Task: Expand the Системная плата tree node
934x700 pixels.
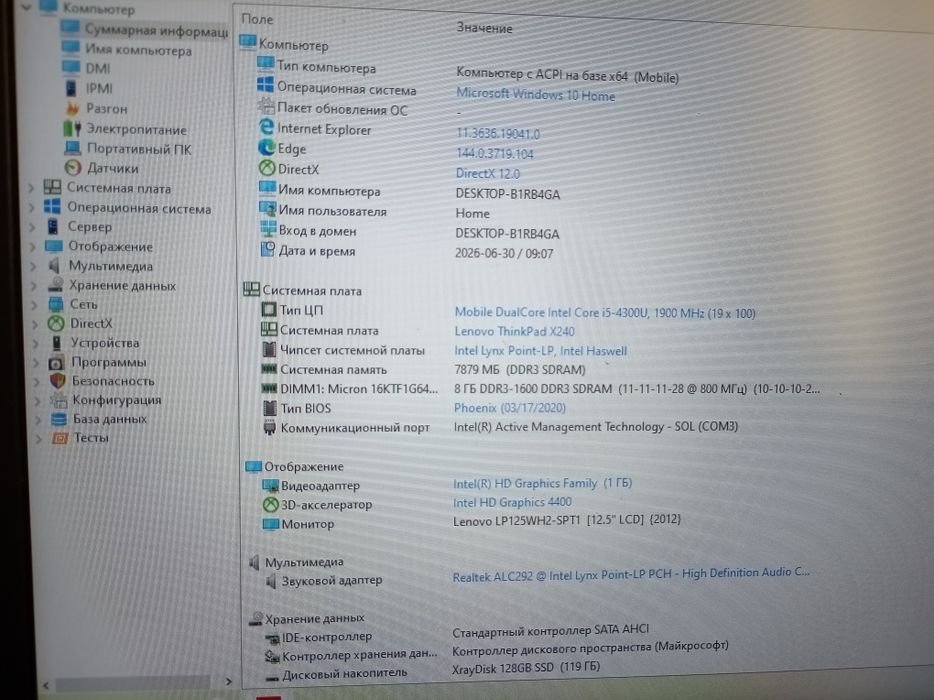Action: click(x=31, y=188)
